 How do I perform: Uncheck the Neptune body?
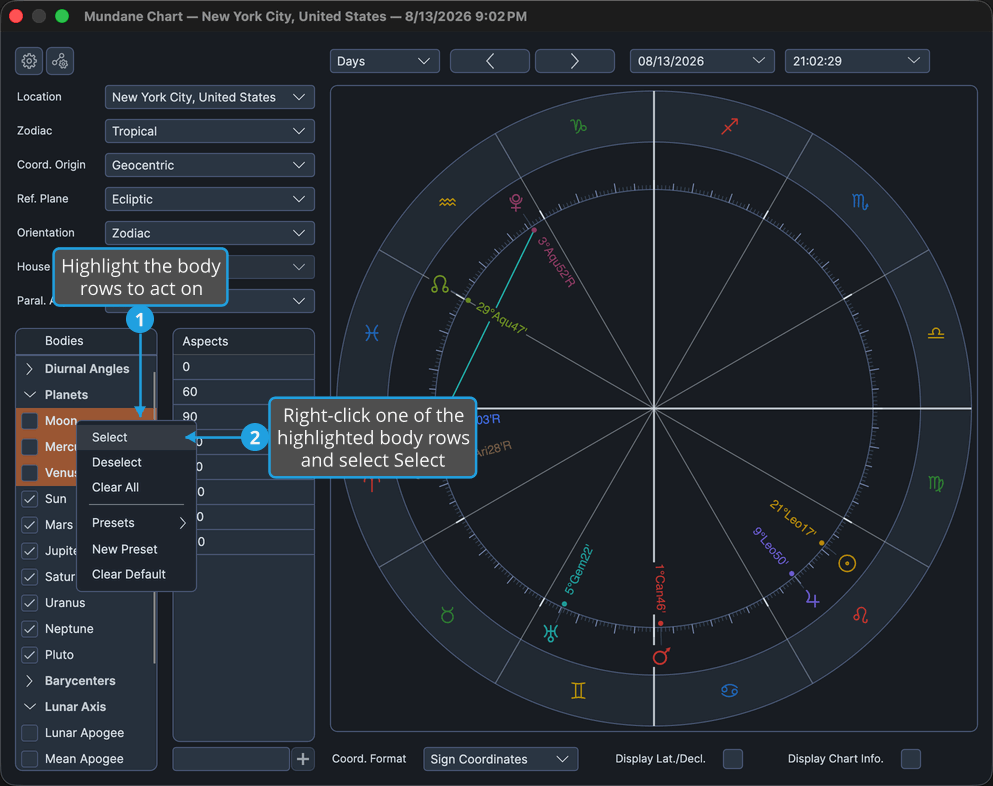tap(30, 628)
